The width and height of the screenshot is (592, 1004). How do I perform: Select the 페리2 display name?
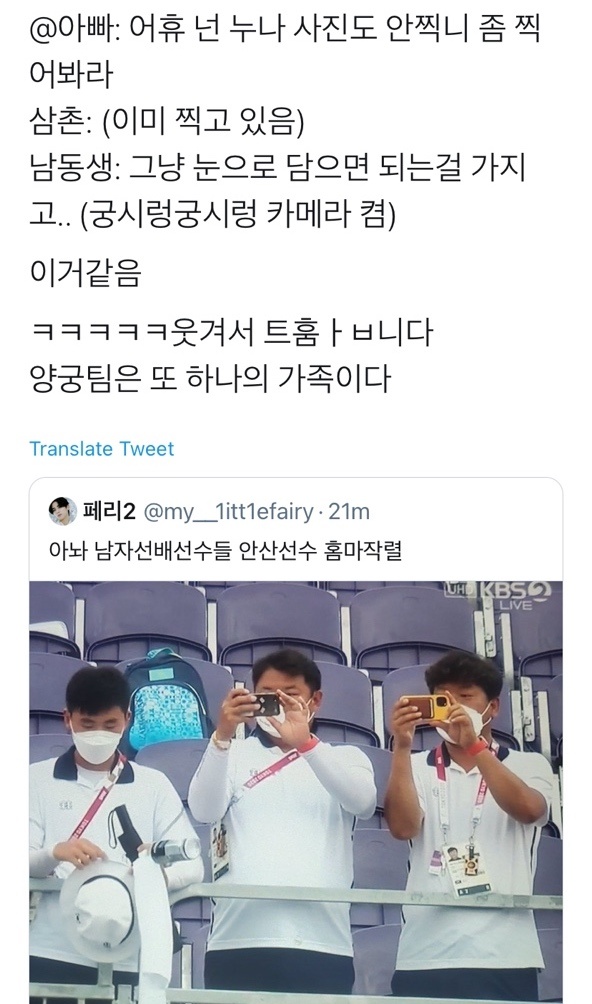click(109, 512)
